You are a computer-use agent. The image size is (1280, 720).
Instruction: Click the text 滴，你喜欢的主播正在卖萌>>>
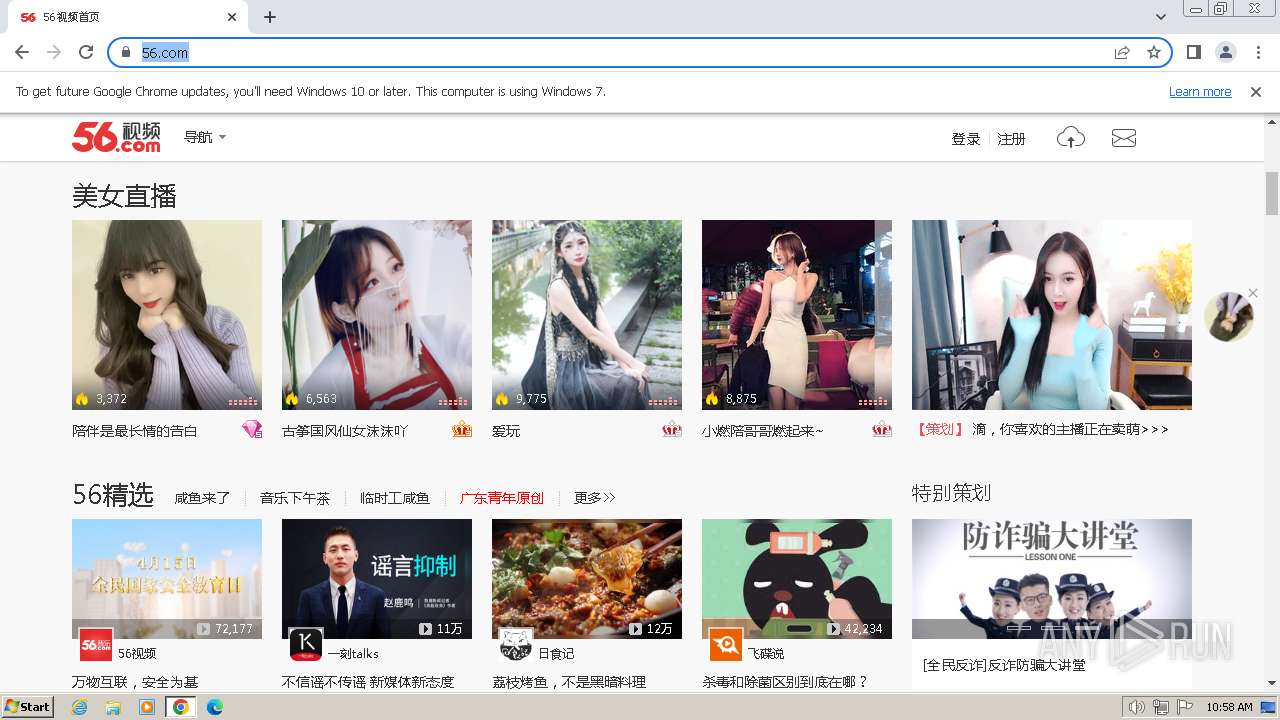(1070, 429)
